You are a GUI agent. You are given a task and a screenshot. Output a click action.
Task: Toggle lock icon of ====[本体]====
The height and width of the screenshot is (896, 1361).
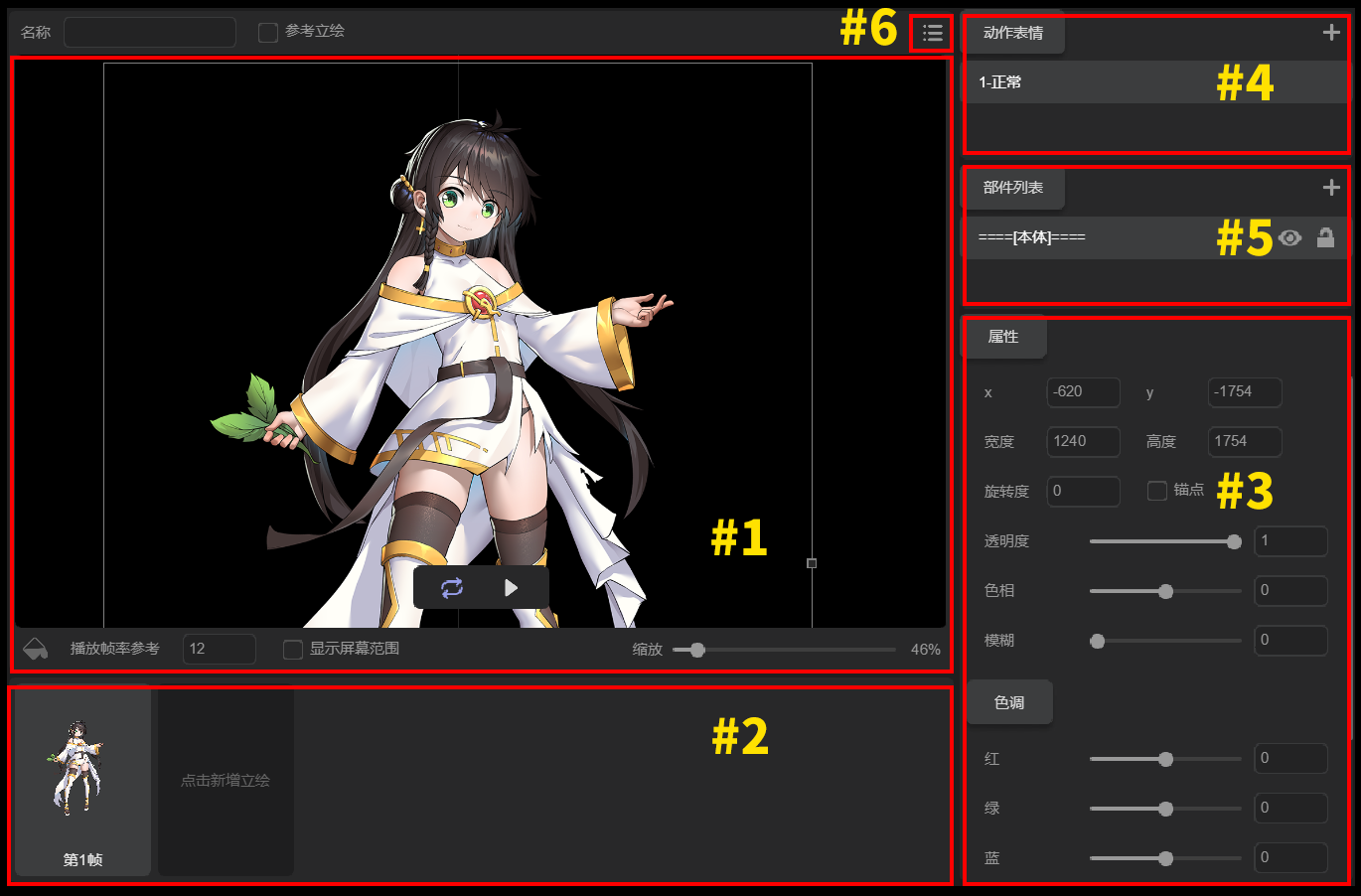pos(1325,237)
